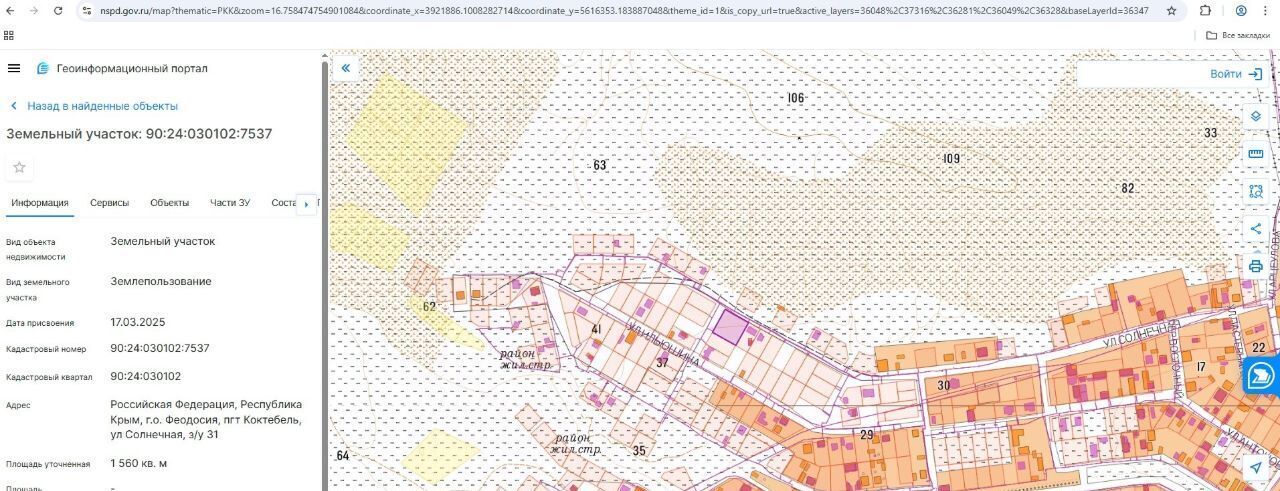The height and width of the screenshot is (491, 1280).
Task: Click map label 109
Action: click(x=951, y=158)
